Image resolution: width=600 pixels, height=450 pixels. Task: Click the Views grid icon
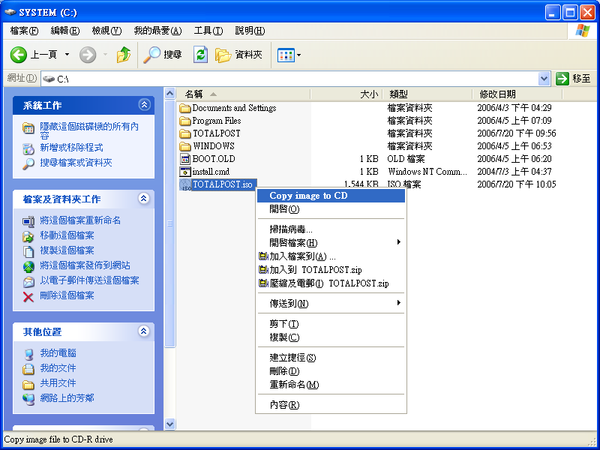[286, 55]
